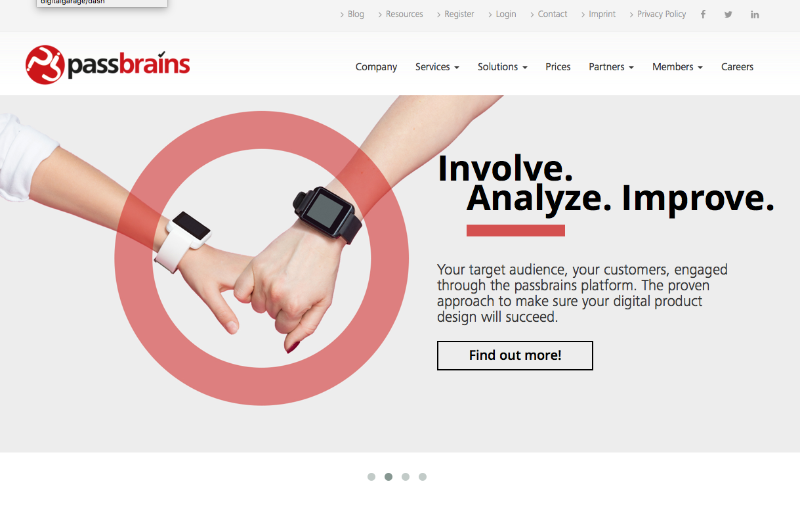Click the Find out more! button
The image size is (800, 509).
tap(515, 355)
